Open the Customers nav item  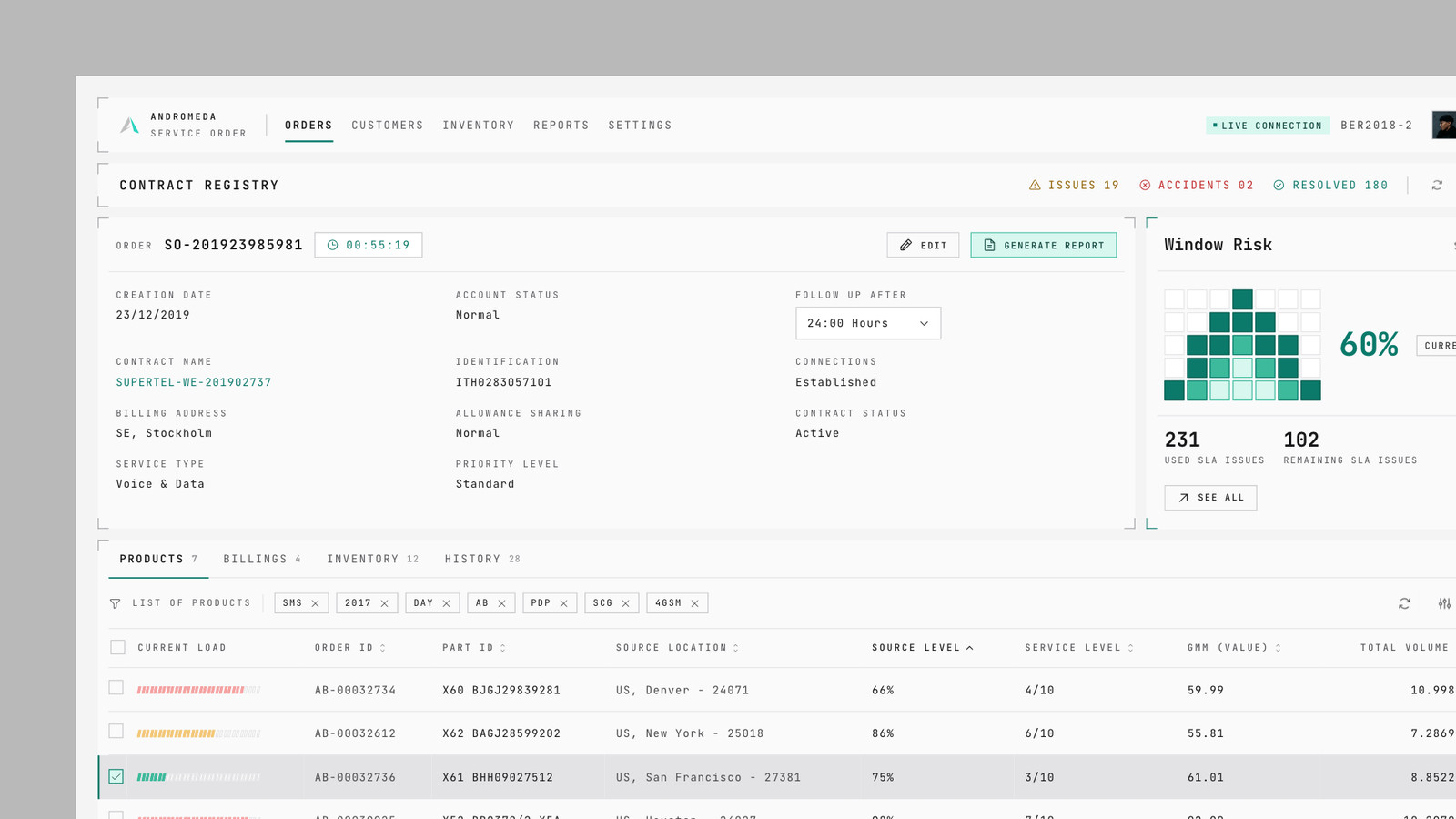click(x=388, y=126)
